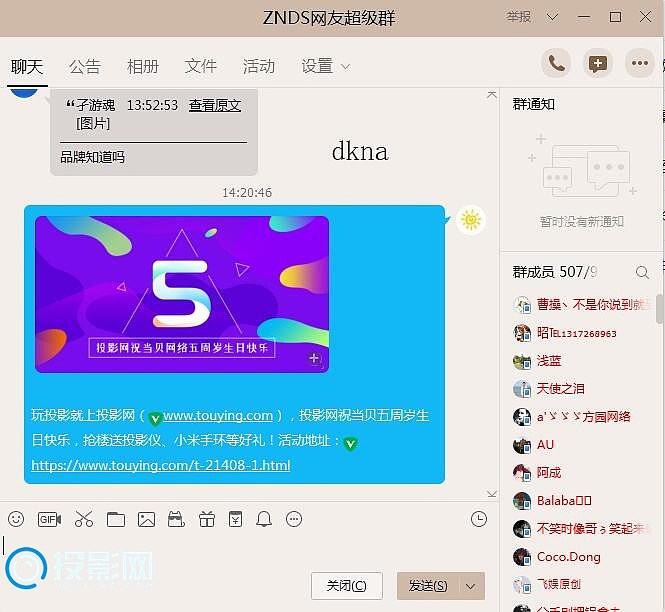
Task: Search group members with magnifier icon
Action: pyautogui.click(x=642, y=272)
